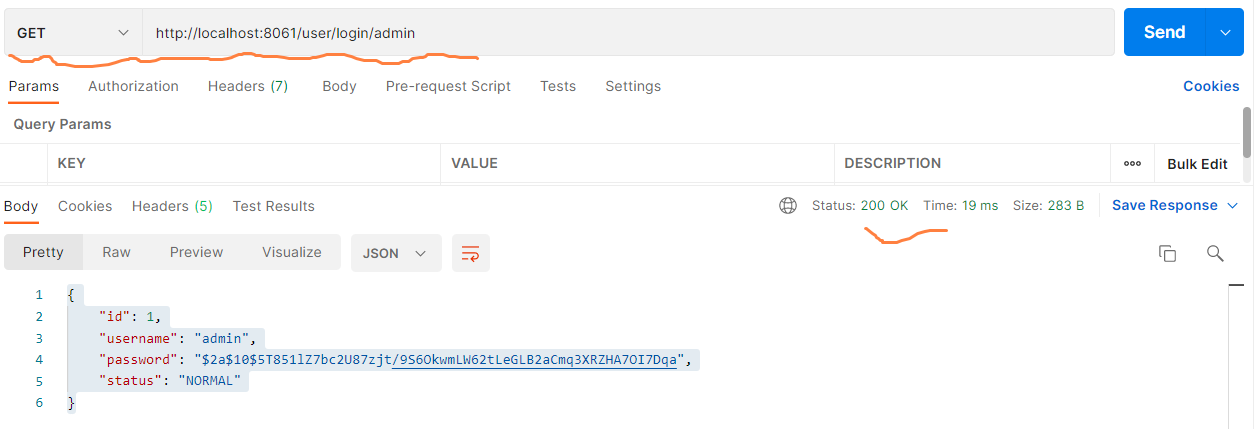The image size is (1254, 429).
Task: Open the Authorization tab
Action: [133, 86]
